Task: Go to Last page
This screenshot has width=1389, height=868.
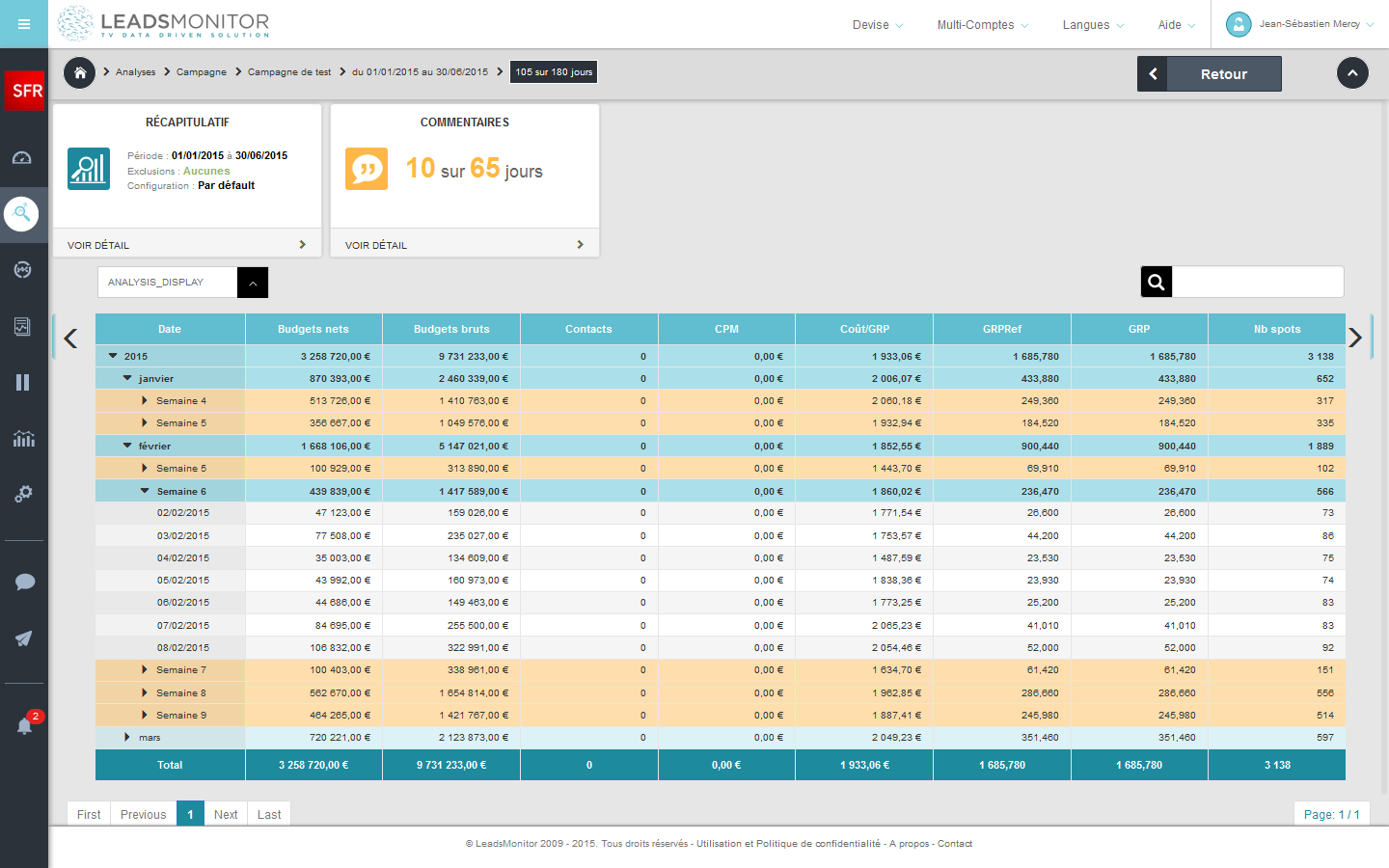Action: point(269,814)
